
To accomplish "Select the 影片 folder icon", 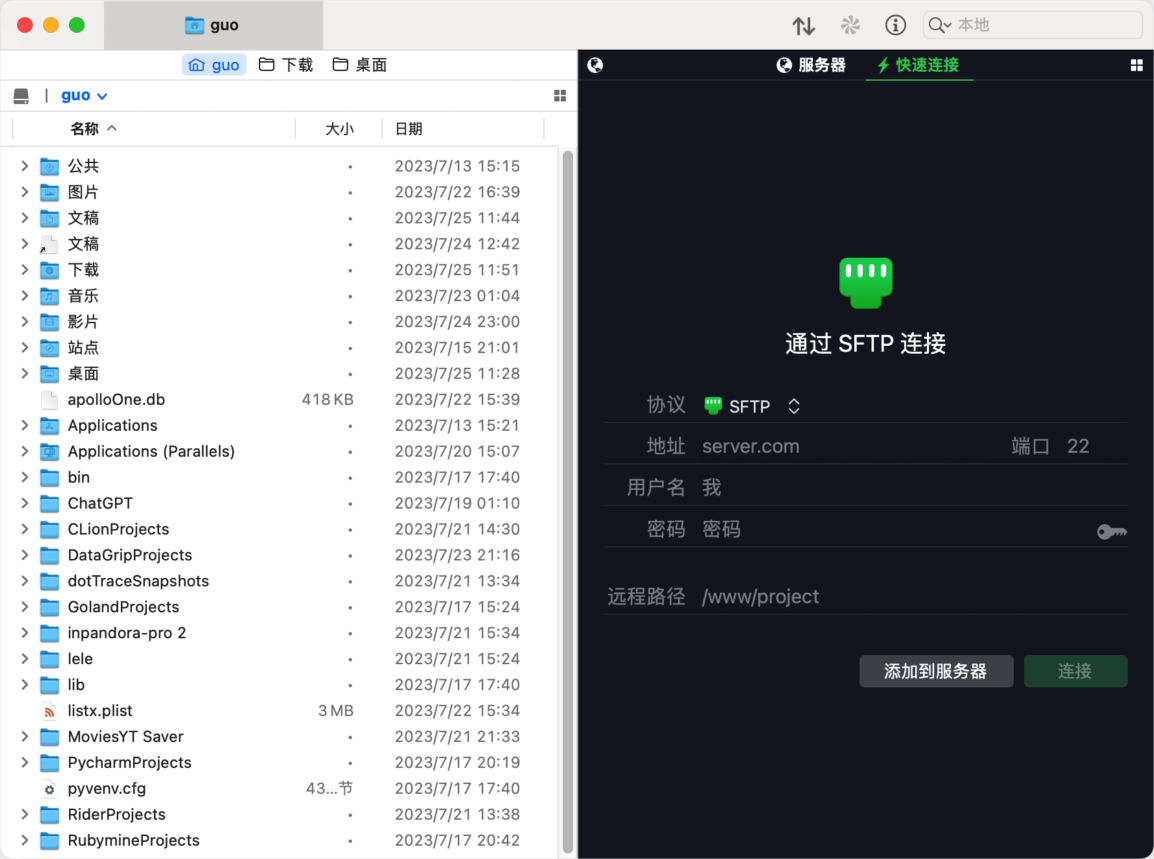I will pyautogui.click(x=49, y=322).
